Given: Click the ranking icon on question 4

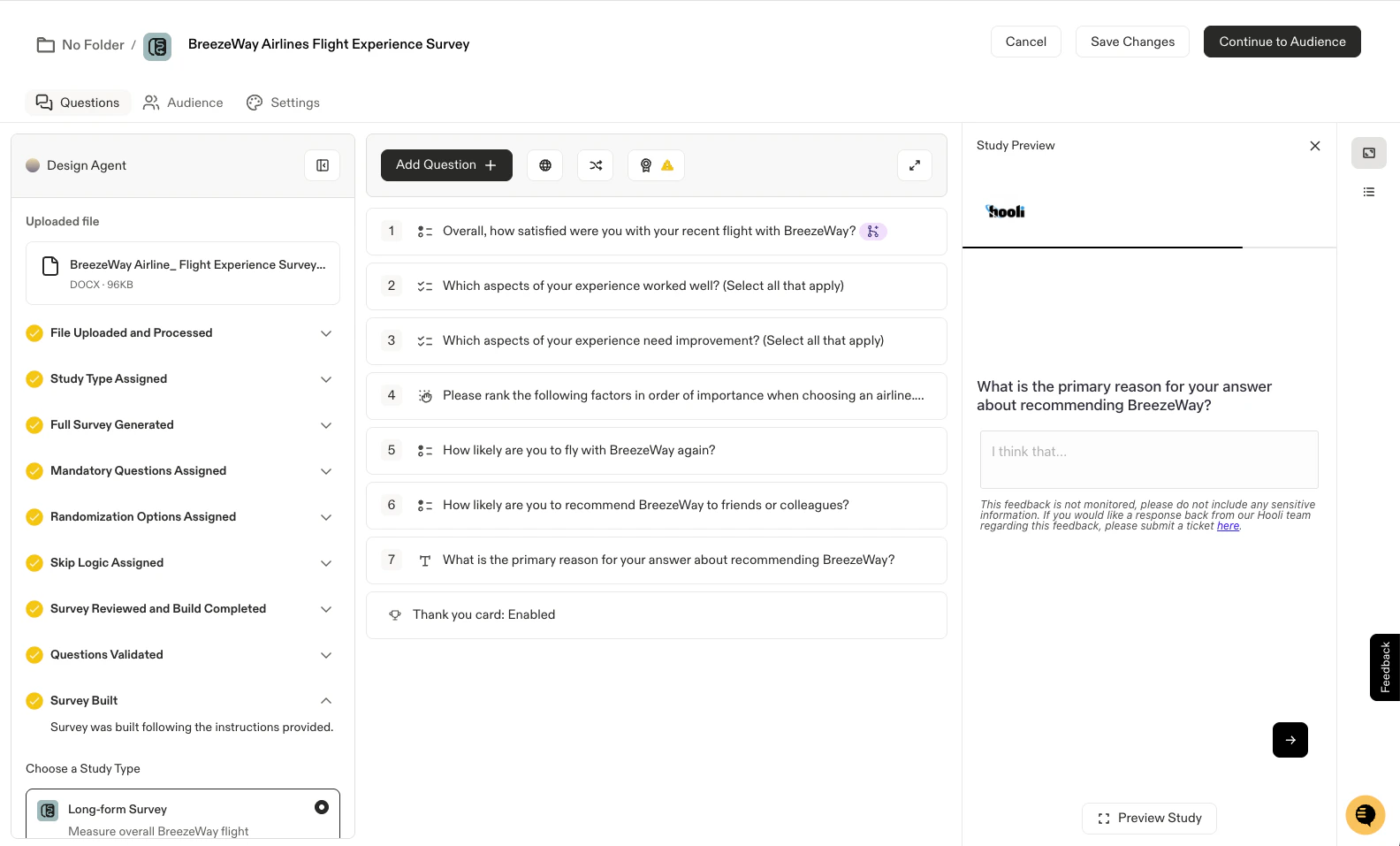Looking at the screenshot, I should [x=425, y=396].
